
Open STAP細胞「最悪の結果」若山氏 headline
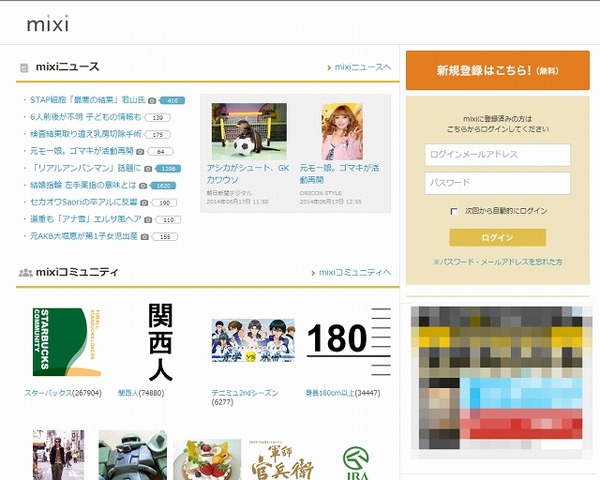pyautogui.click(x=88, y=100)
